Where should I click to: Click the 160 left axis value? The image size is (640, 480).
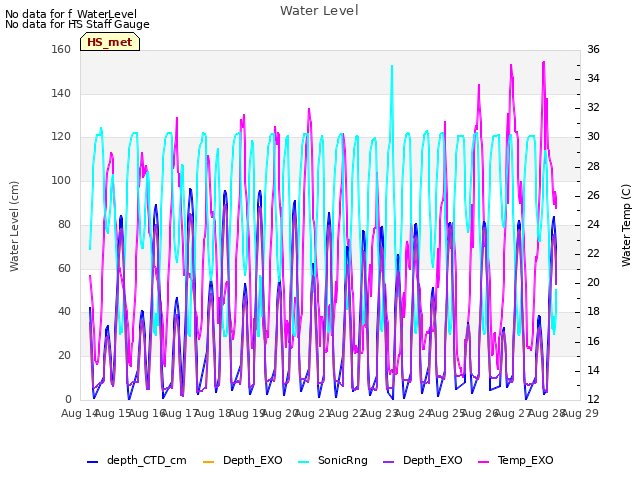61,49
